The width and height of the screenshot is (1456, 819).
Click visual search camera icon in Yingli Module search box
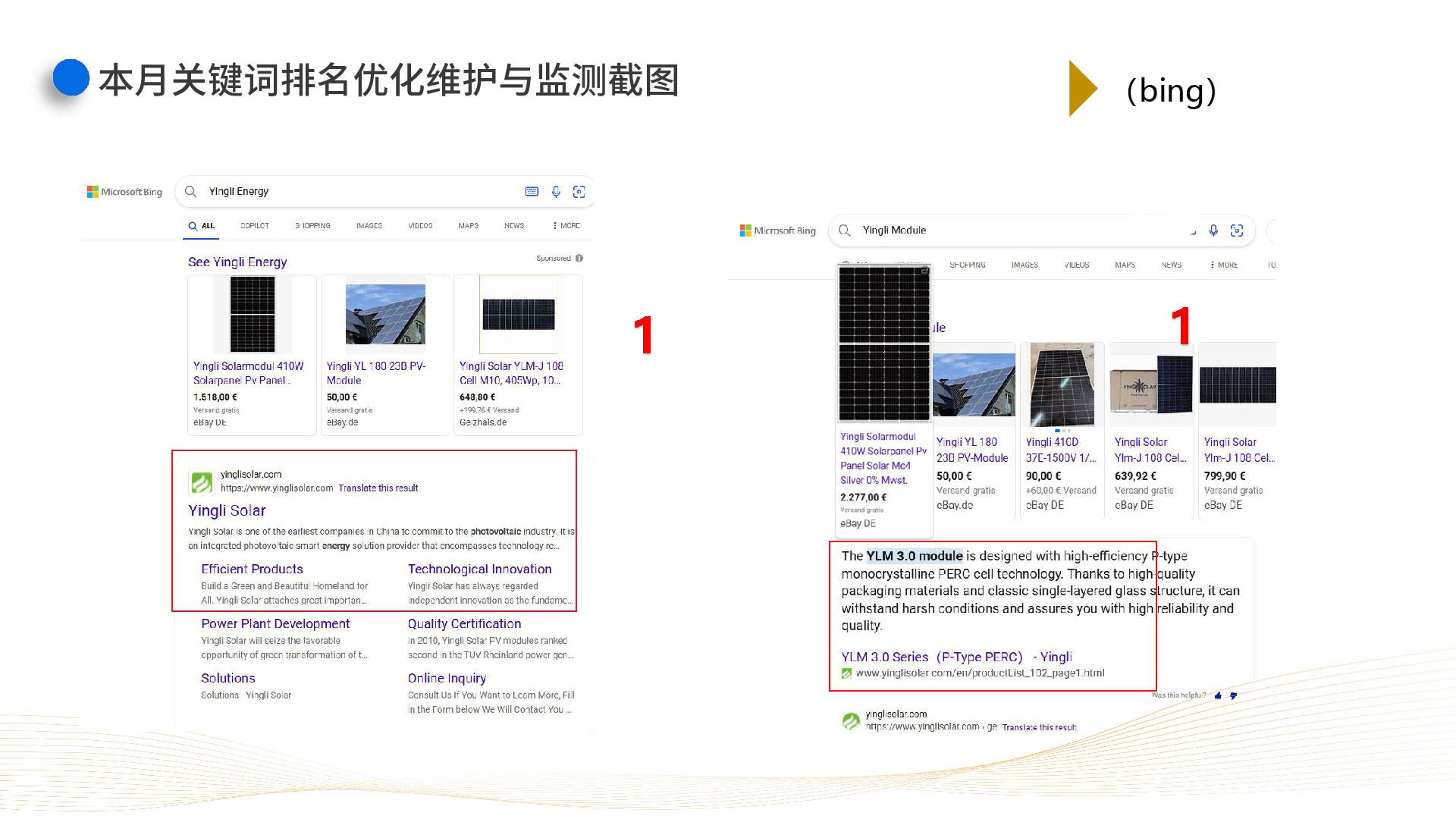coord(1237,231)
